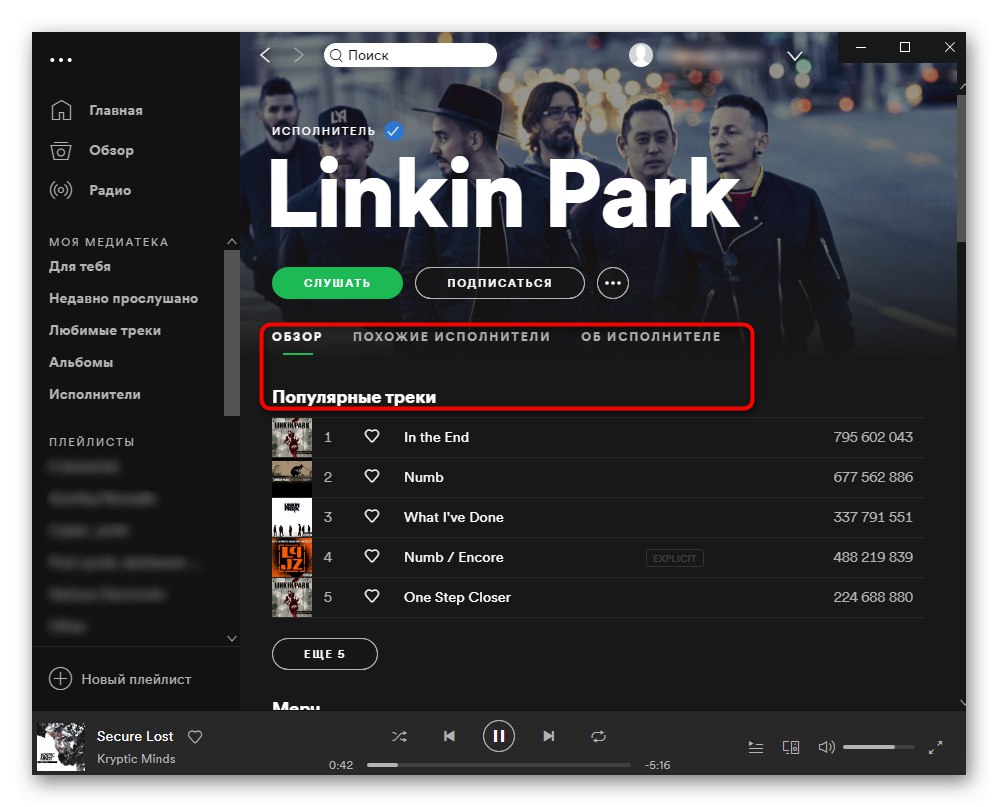Viewport: 998px width, 807px height.
Task: Click Numb album cover thumbnail
Action: pos(292,477)
